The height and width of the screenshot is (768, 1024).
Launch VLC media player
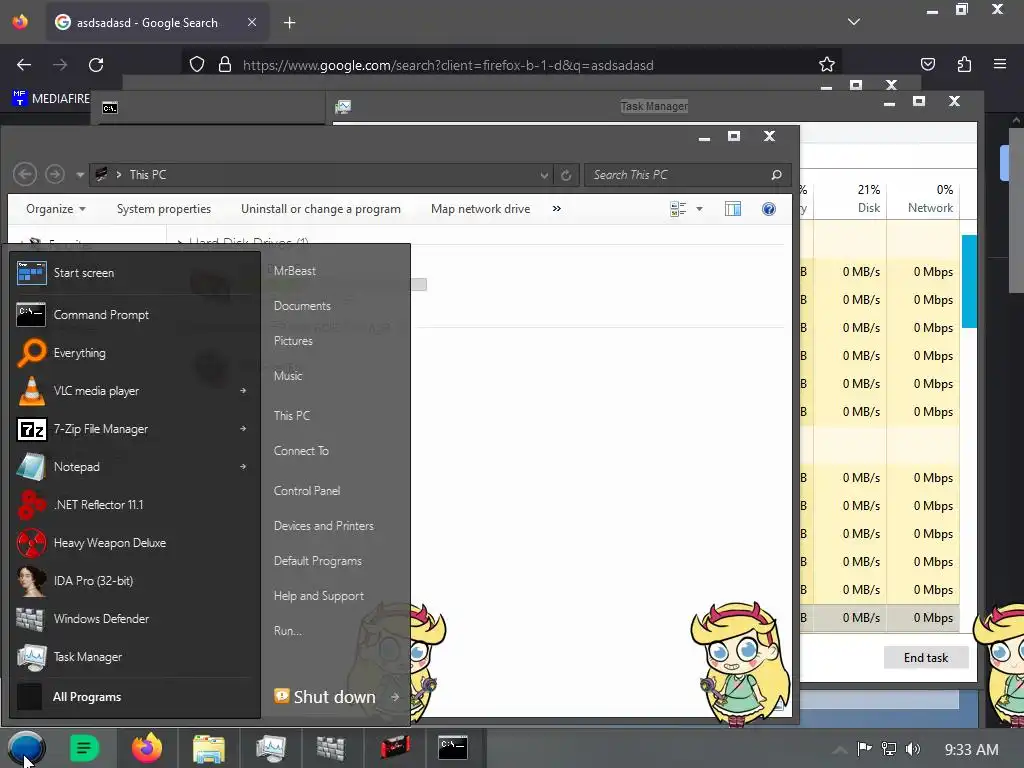(x=124, y=391)
